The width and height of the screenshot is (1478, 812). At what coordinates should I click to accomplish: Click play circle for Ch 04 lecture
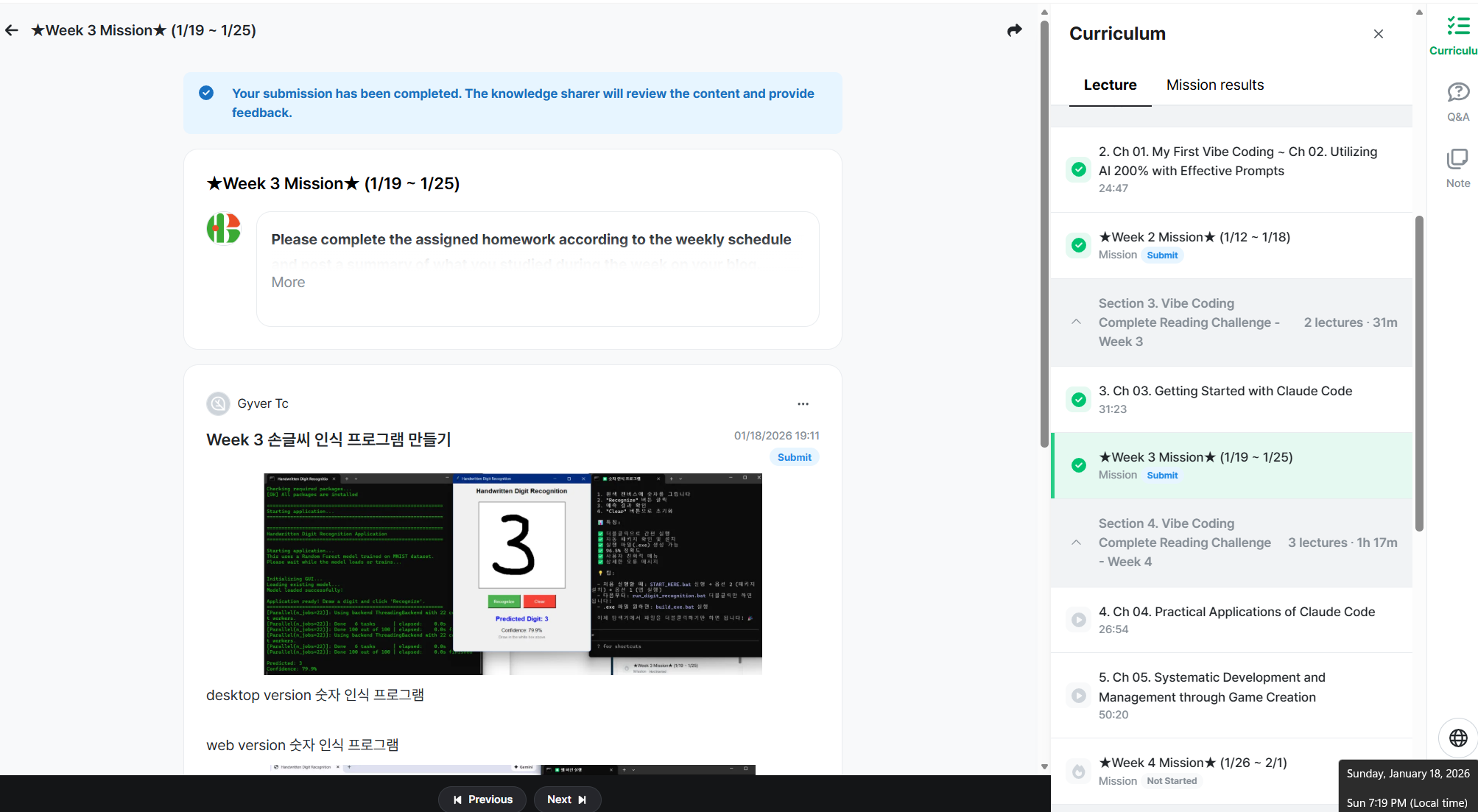click(x=1078, y=620)
